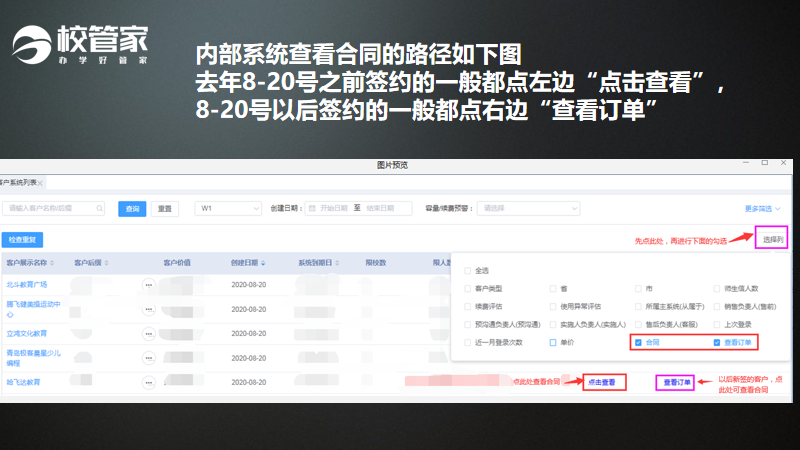Open options menu for 青岛极客晨星少儿编程 row

pyautogui.click(x=148, y=358)
